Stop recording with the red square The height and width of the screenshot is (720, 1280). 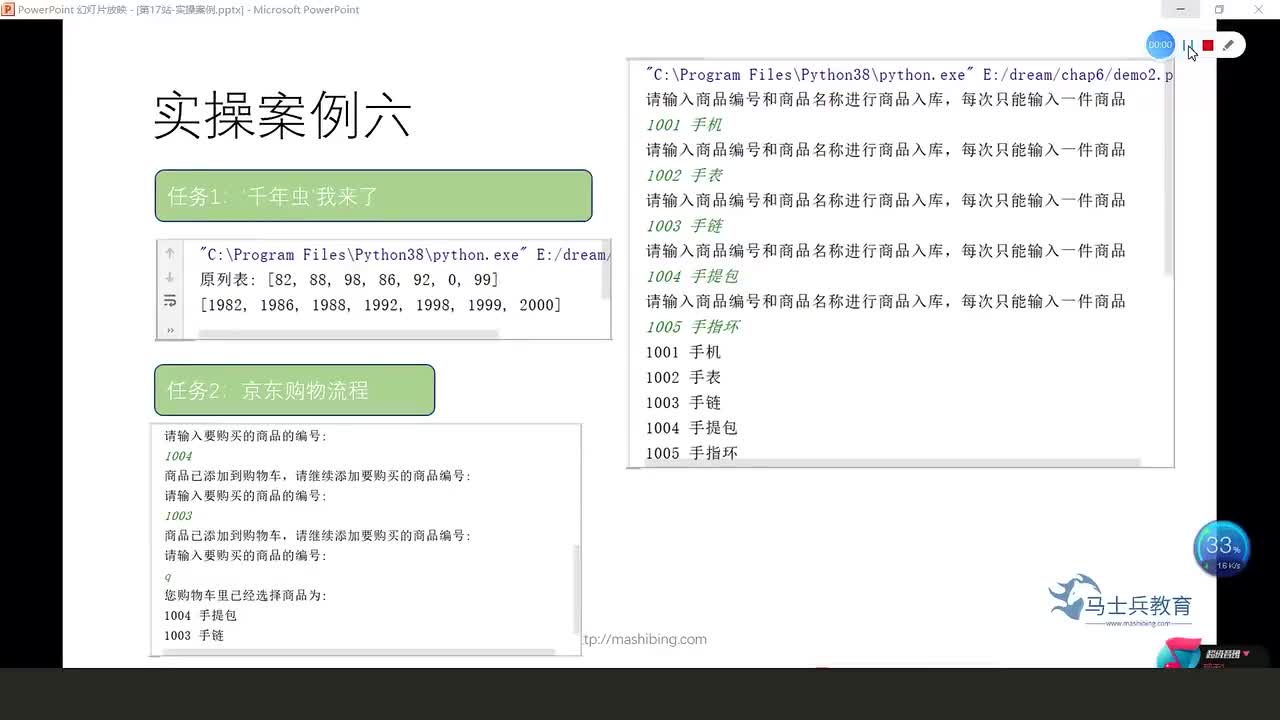pos(1208,45)
